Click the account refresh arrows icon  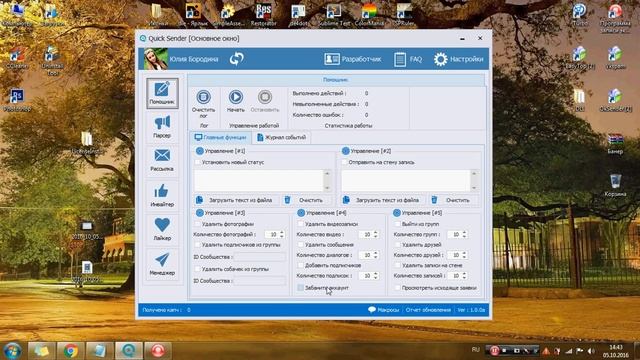[236, 59]
